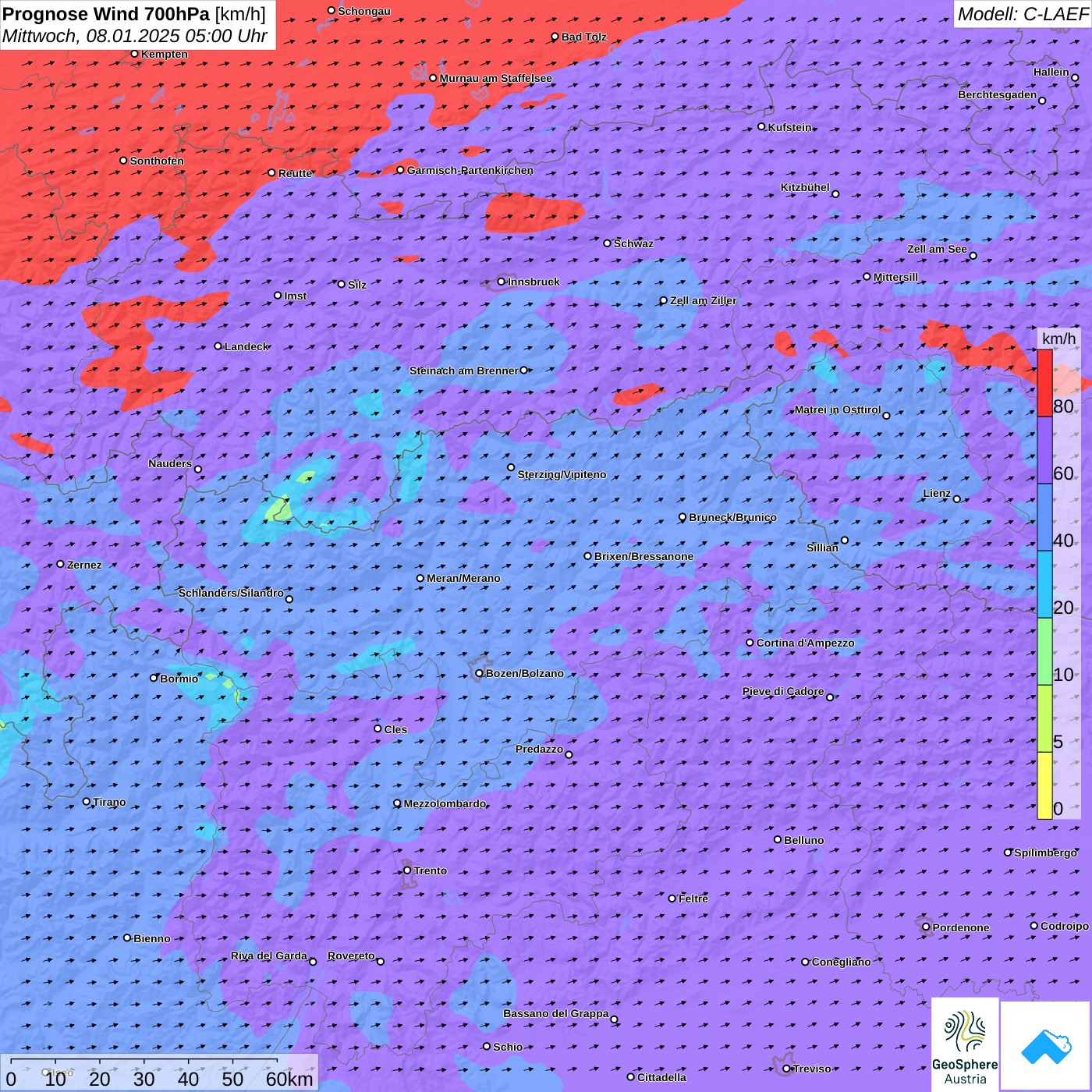Viewport: 1092px width, 1092px height.
Task: Click the GeoSphere Austria logo
Action: [965, 1044]
